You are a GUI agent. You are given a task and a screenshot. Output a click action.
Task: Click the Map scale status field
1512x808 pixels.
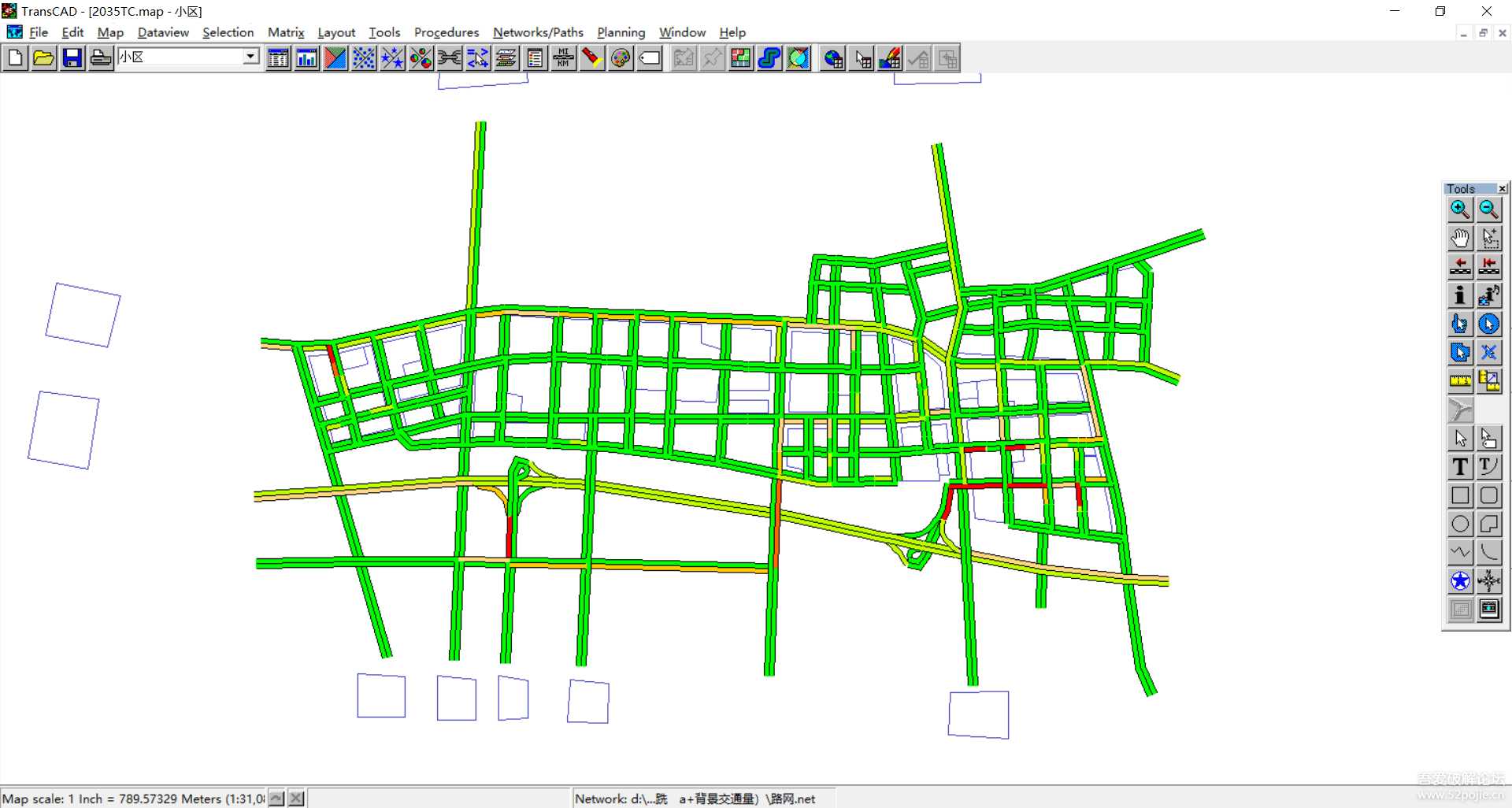(x=134, y=799)
